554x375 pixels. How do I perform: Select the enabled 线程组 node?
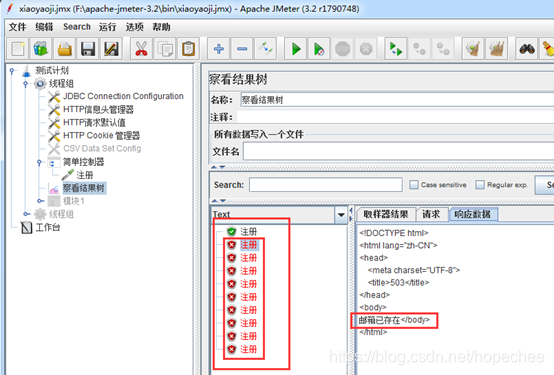pyautogui.click(x=61, y=83)
